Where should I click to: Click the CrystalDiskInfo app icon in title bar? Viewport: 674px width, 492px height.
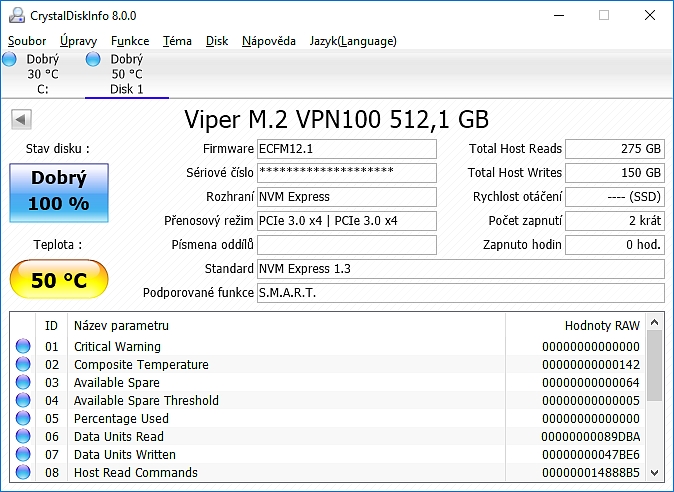17,16
